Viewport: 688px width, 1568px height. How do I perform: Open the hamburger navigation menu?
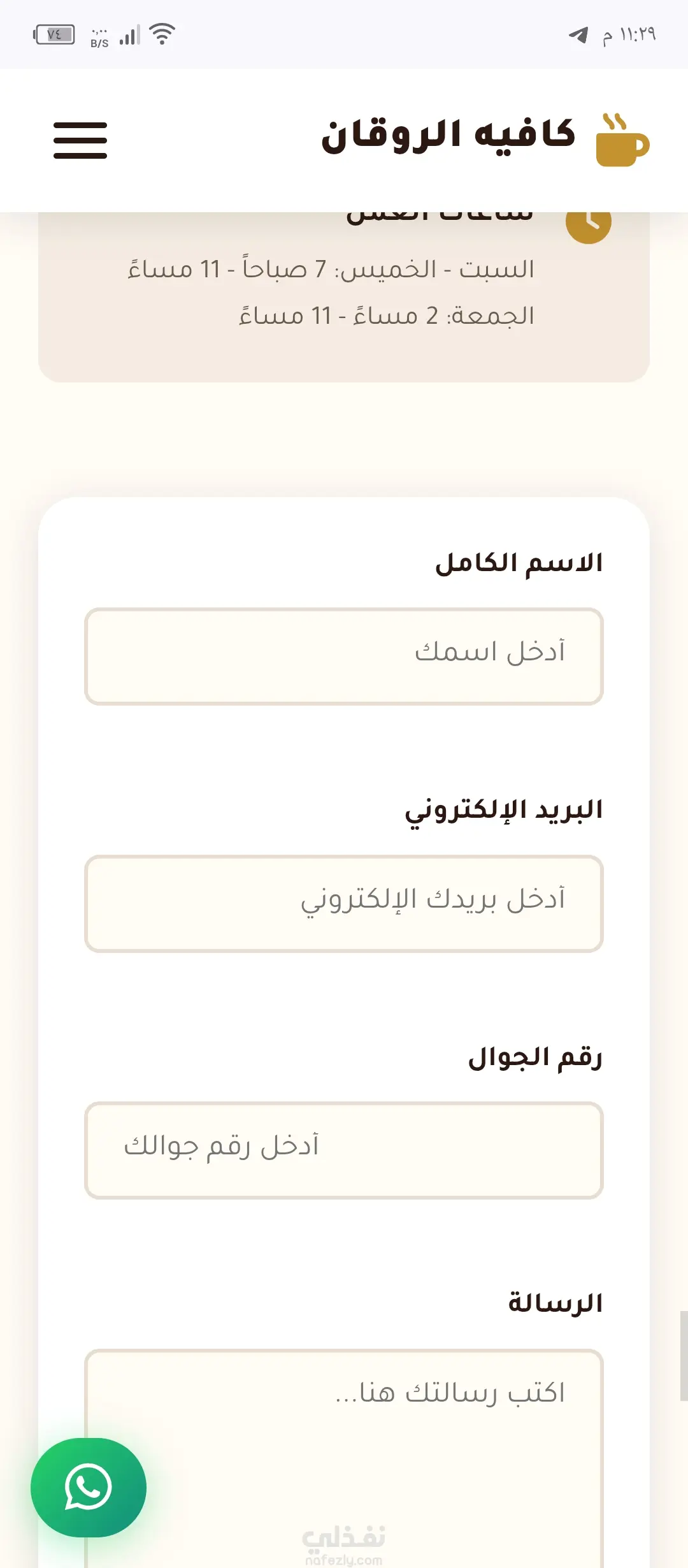pyautogui.click(x=80, y=140)
